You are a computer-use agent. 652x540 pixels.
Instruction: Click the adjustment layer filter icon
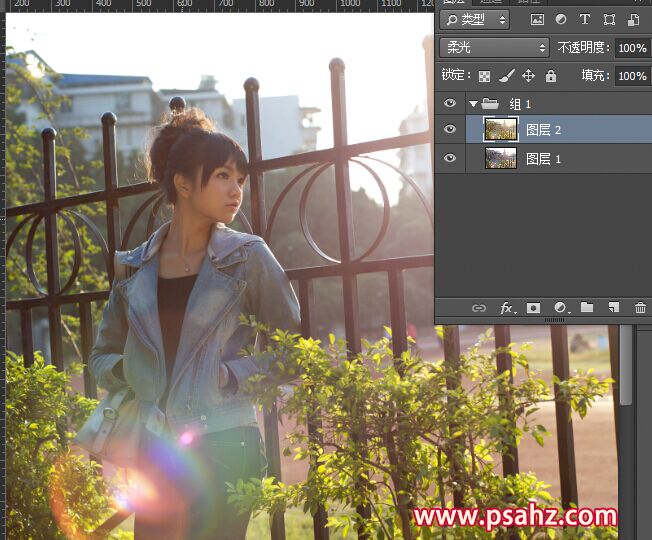(561, 19)
